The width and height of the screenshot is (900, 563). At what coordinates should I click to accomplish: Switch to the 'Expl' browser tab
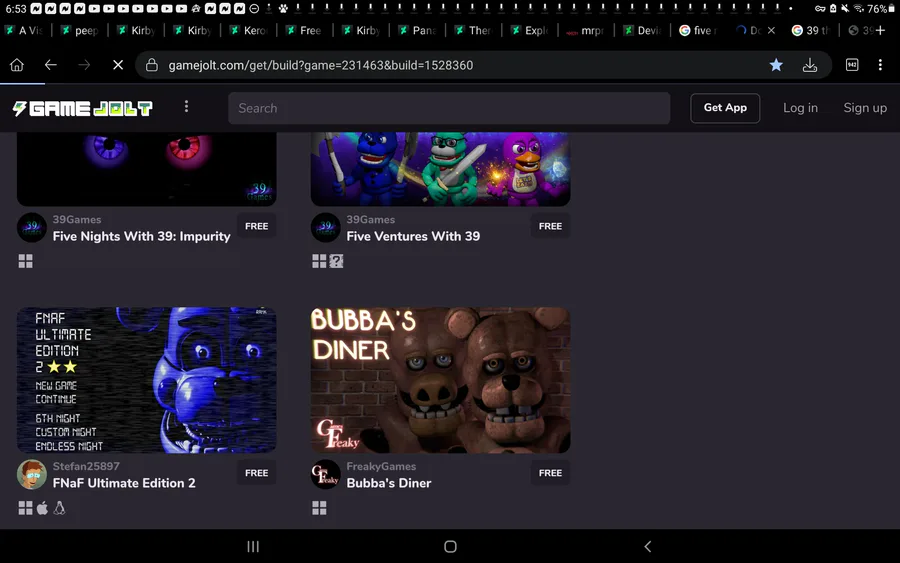tap(530, 30)
